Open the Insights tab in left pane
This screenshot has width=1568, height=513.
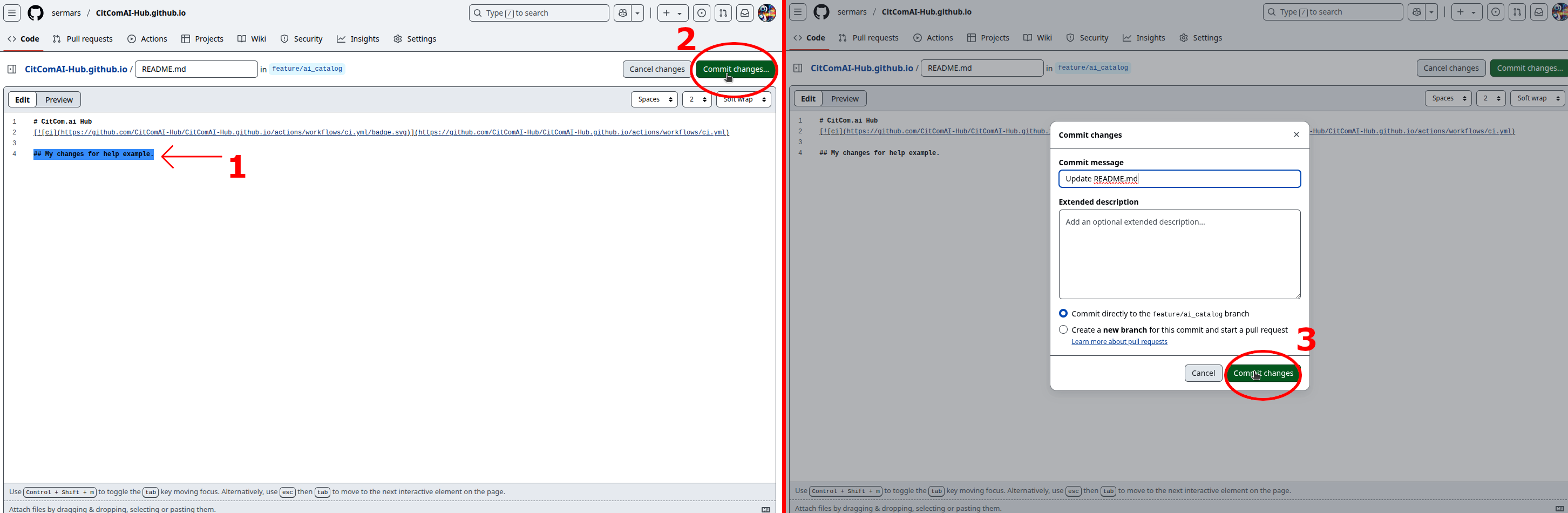click(x=358, y=39)
